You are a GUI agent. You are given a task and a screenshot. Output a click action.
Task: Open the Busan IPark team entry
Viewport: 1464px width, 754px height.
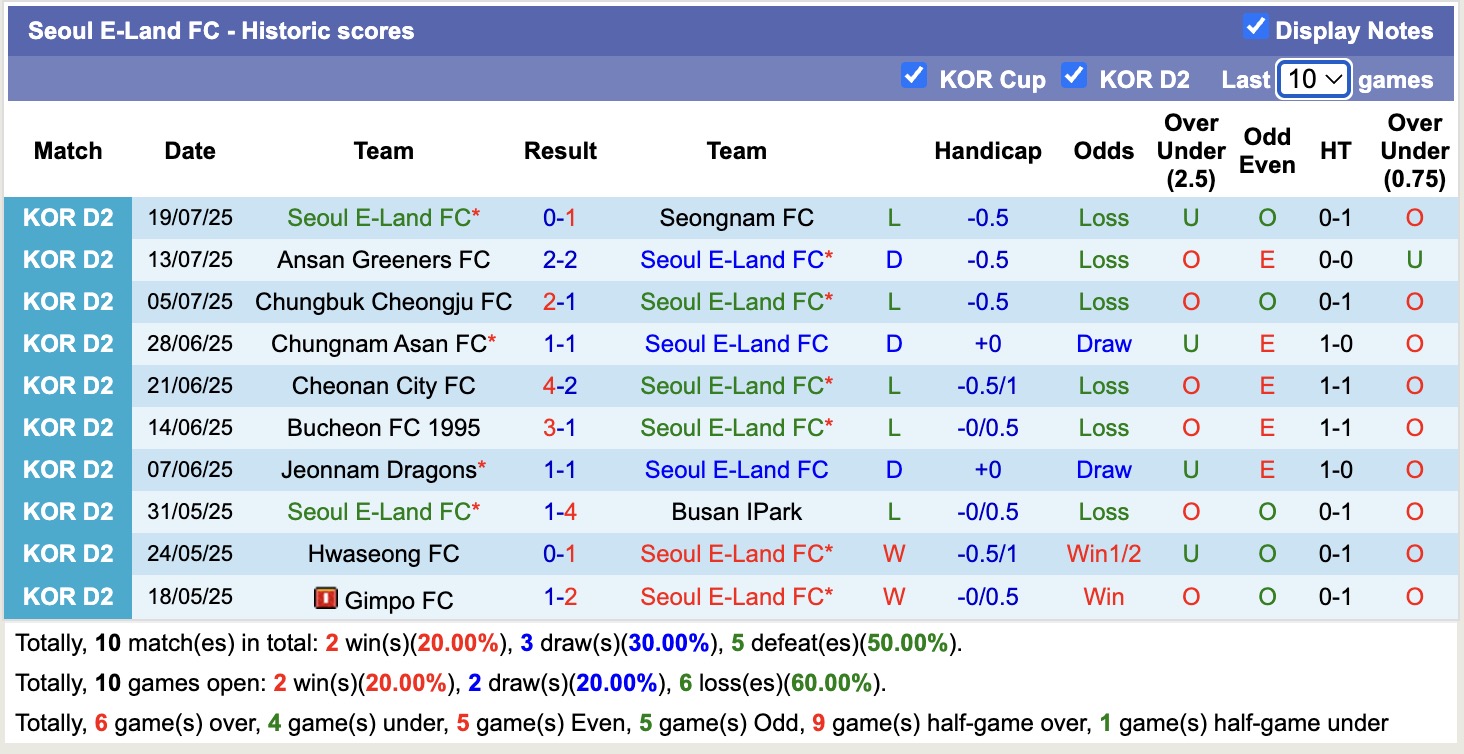(737, 511)
